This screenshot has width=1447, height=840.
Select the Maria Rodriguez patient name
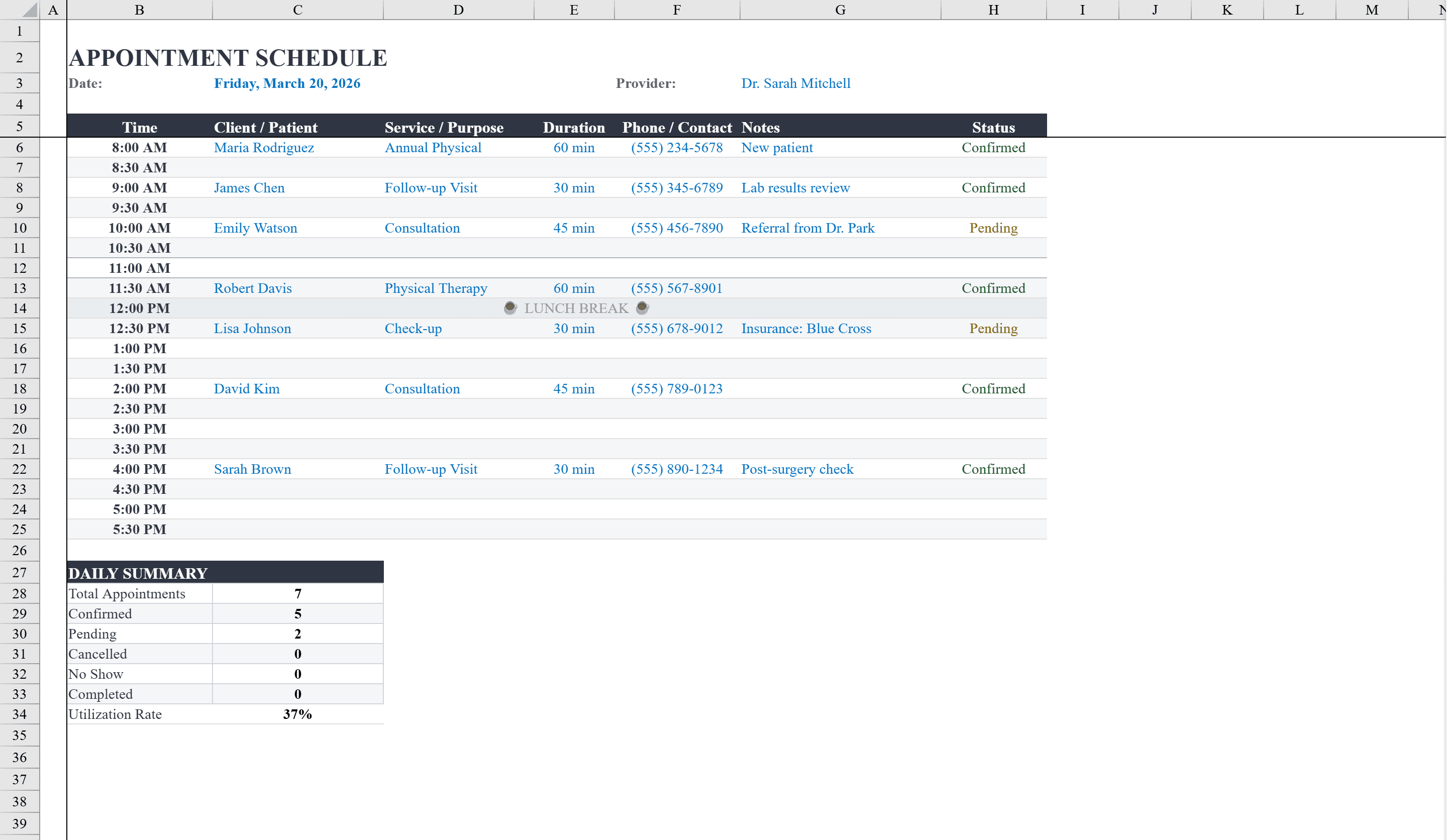tap(264, 148)
